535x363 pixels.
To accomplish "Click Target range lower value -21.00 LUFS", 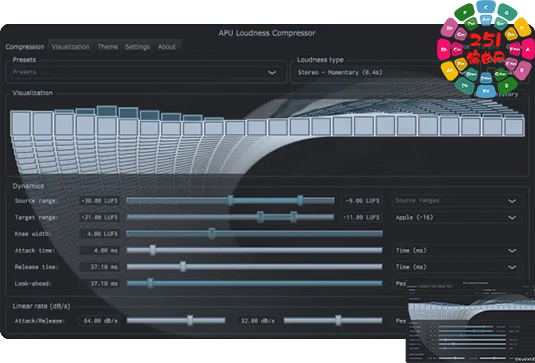I will 99,217.
